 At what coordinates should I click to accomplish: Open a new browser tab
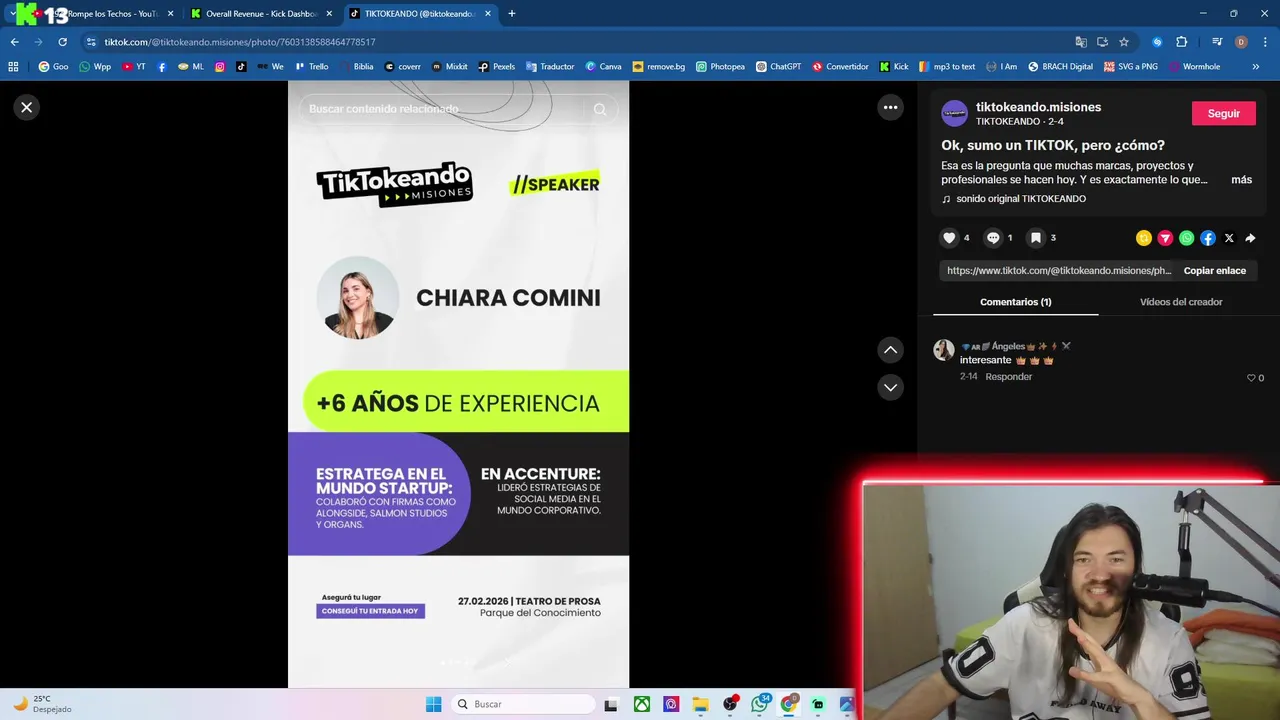point(512,14)
